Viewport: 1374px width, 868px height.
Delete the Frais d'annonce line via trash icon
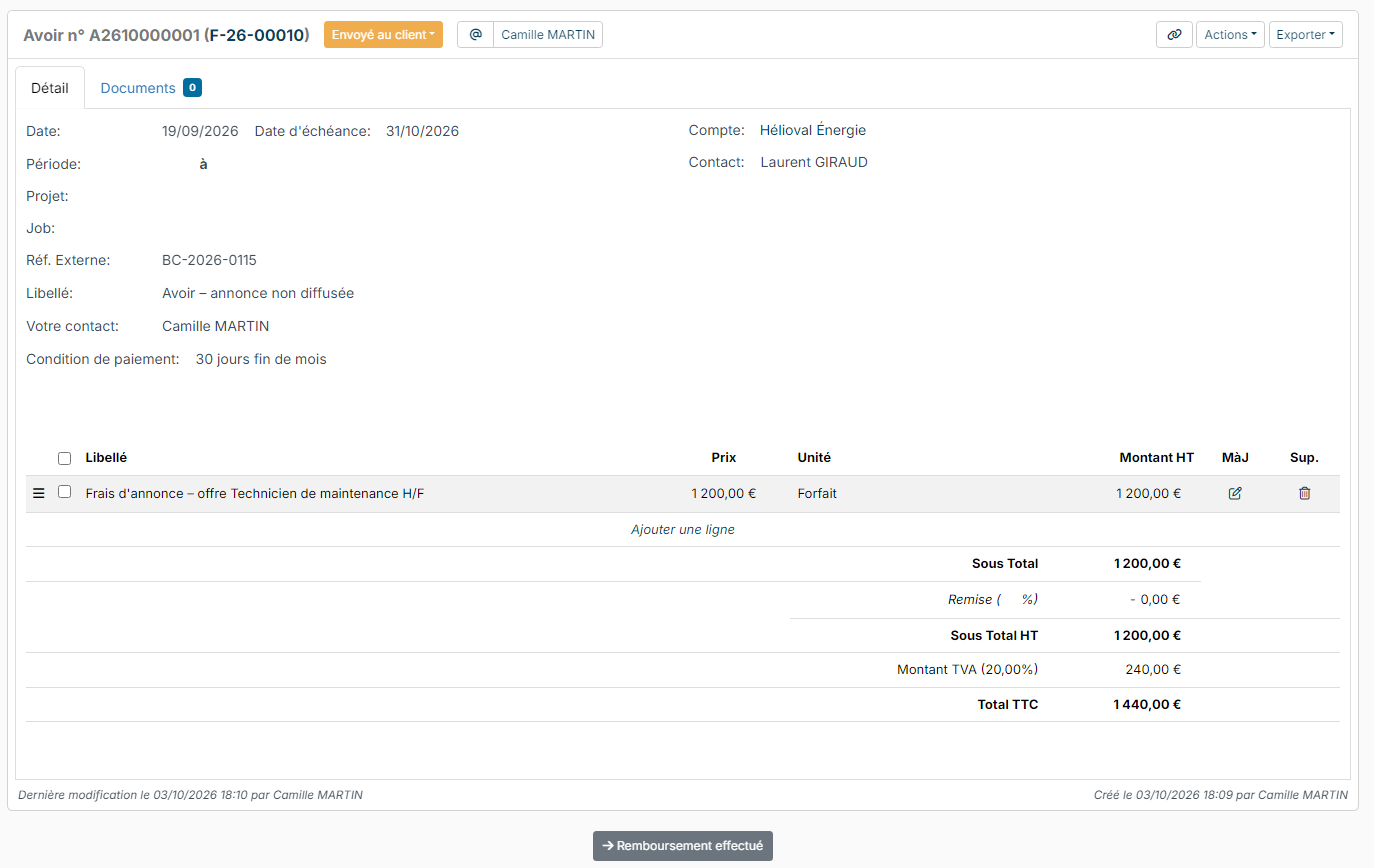[1304, 493]
